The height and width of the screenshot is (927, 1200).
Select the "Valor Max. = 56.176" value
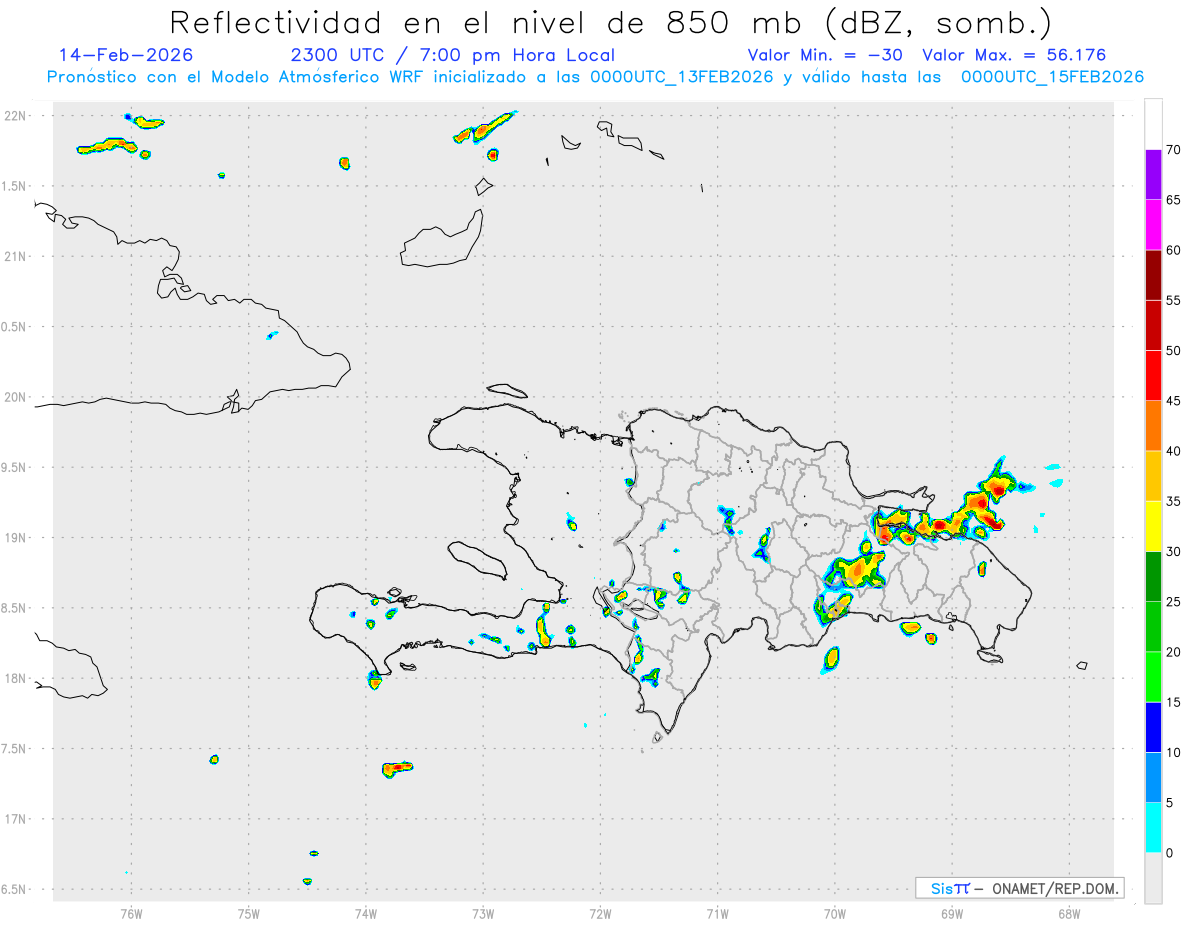[x=1014, y=55]
